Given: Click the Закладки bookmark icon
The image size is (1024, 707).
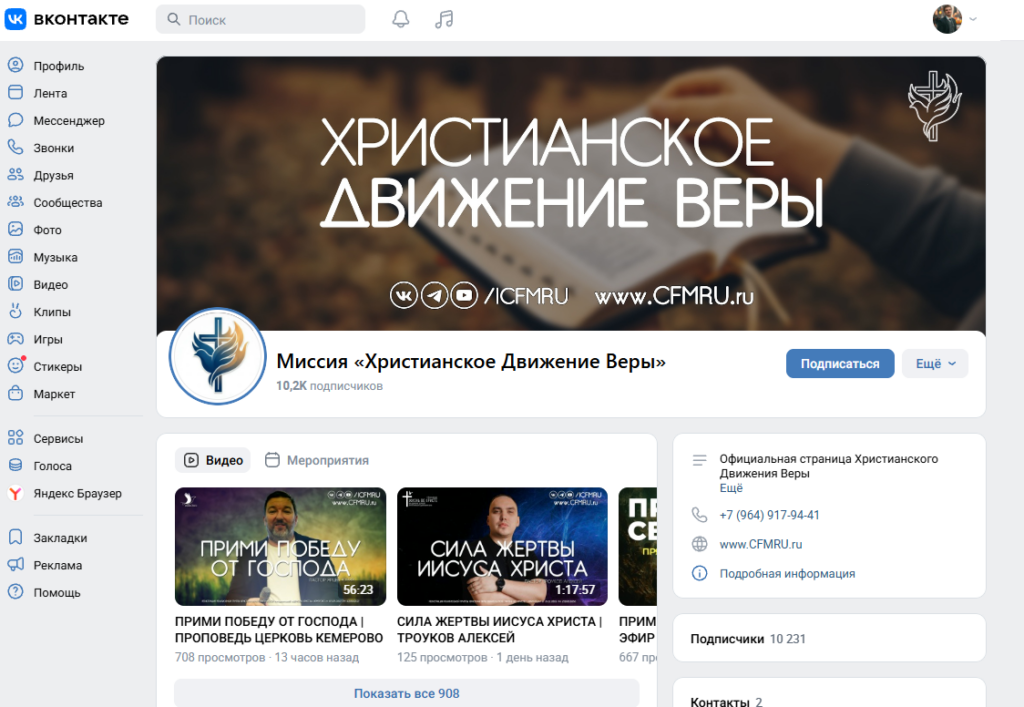Looking at the screenshot, I should 16,537.
